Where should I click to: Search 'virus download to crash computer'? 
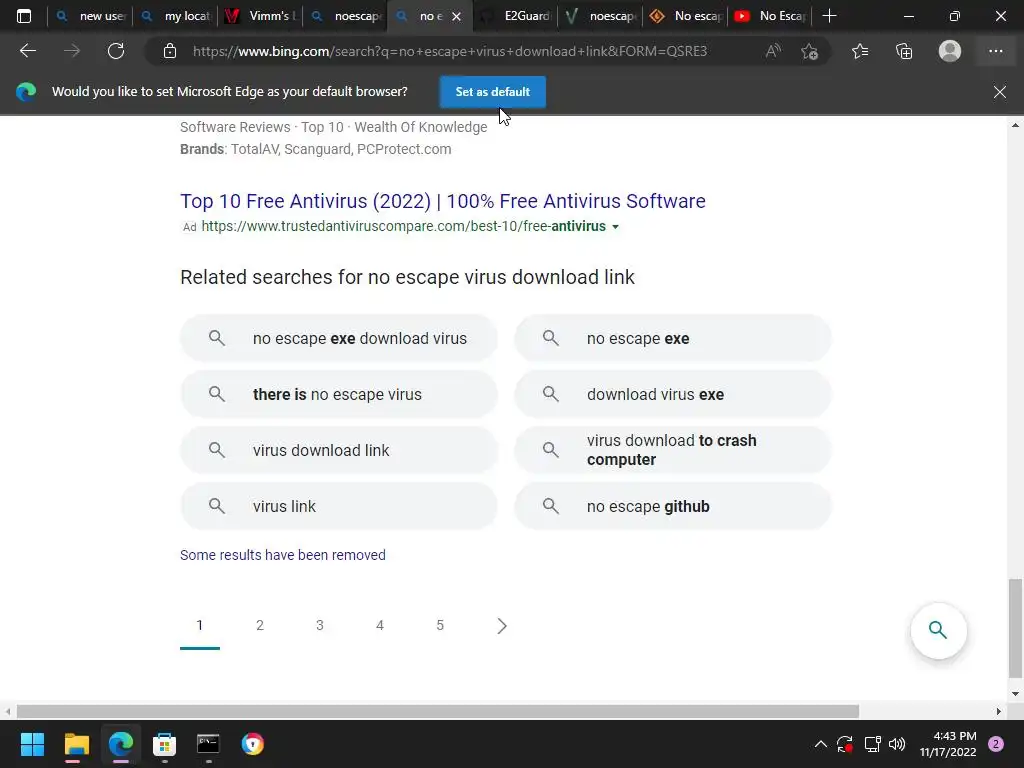[x=673, y=450]
